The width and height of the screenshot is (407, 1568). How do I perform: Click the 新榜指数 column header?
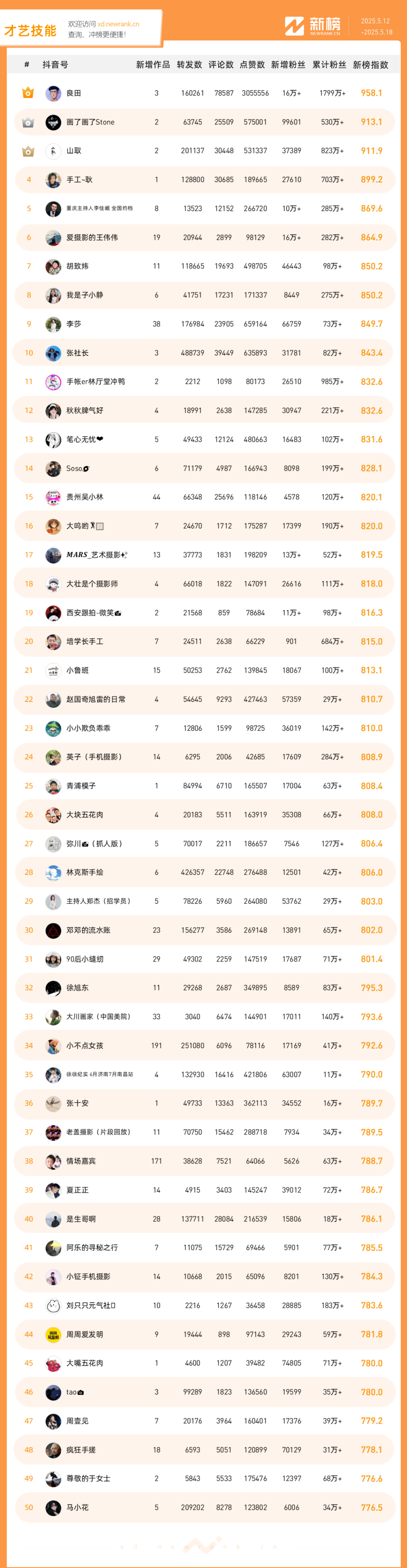coord(370,65)
